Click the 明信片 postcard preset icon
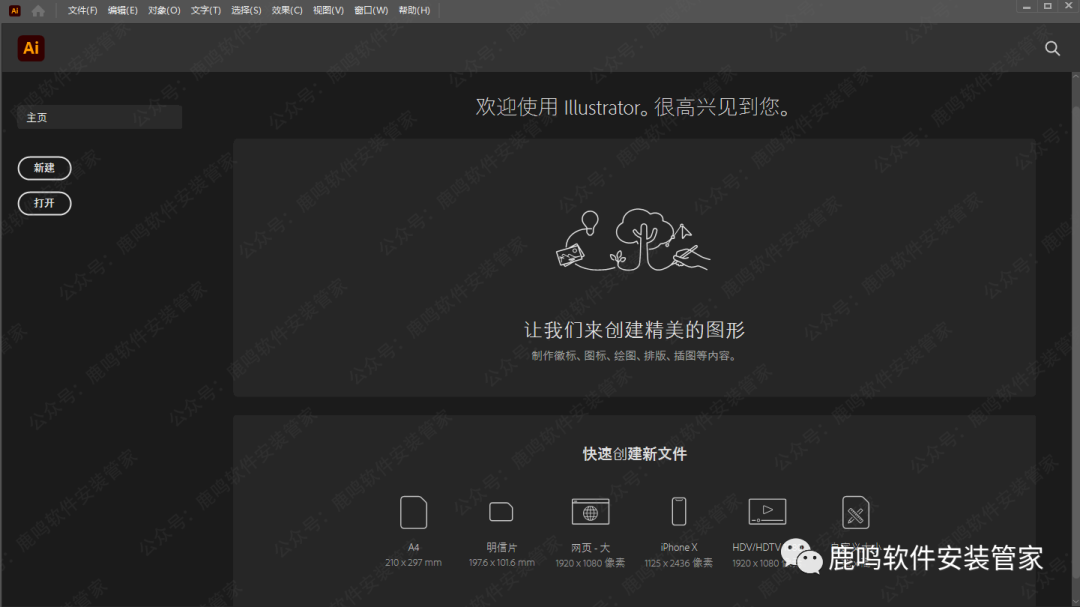 coord(501,512)
